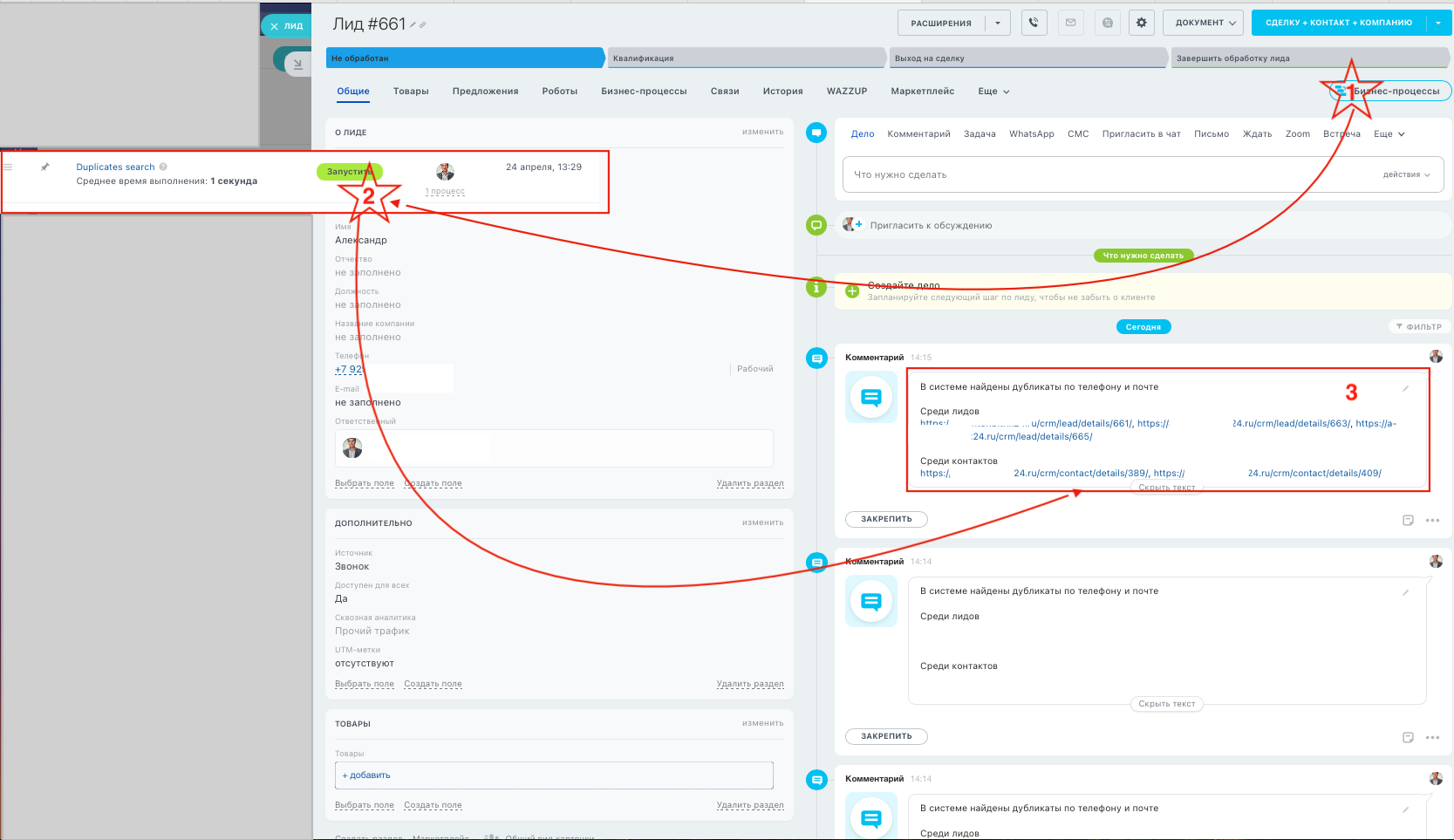The height and width of the screenshot is (840, 1454).
Task: Select the WhatsApp timeline tab
Action: click(1031, 134)
